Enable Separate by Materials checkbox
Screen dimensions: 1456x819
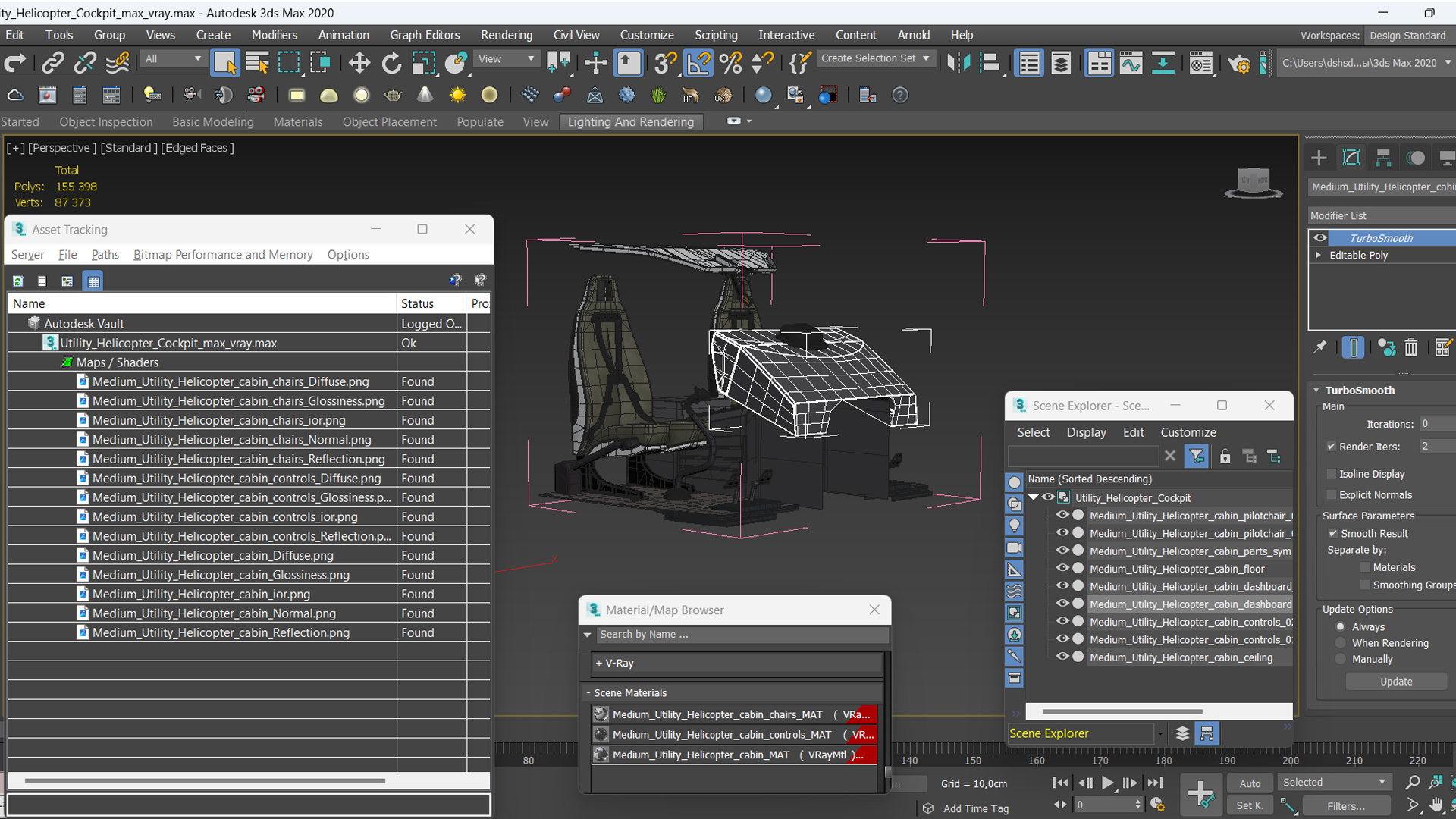click(1365, 567)
